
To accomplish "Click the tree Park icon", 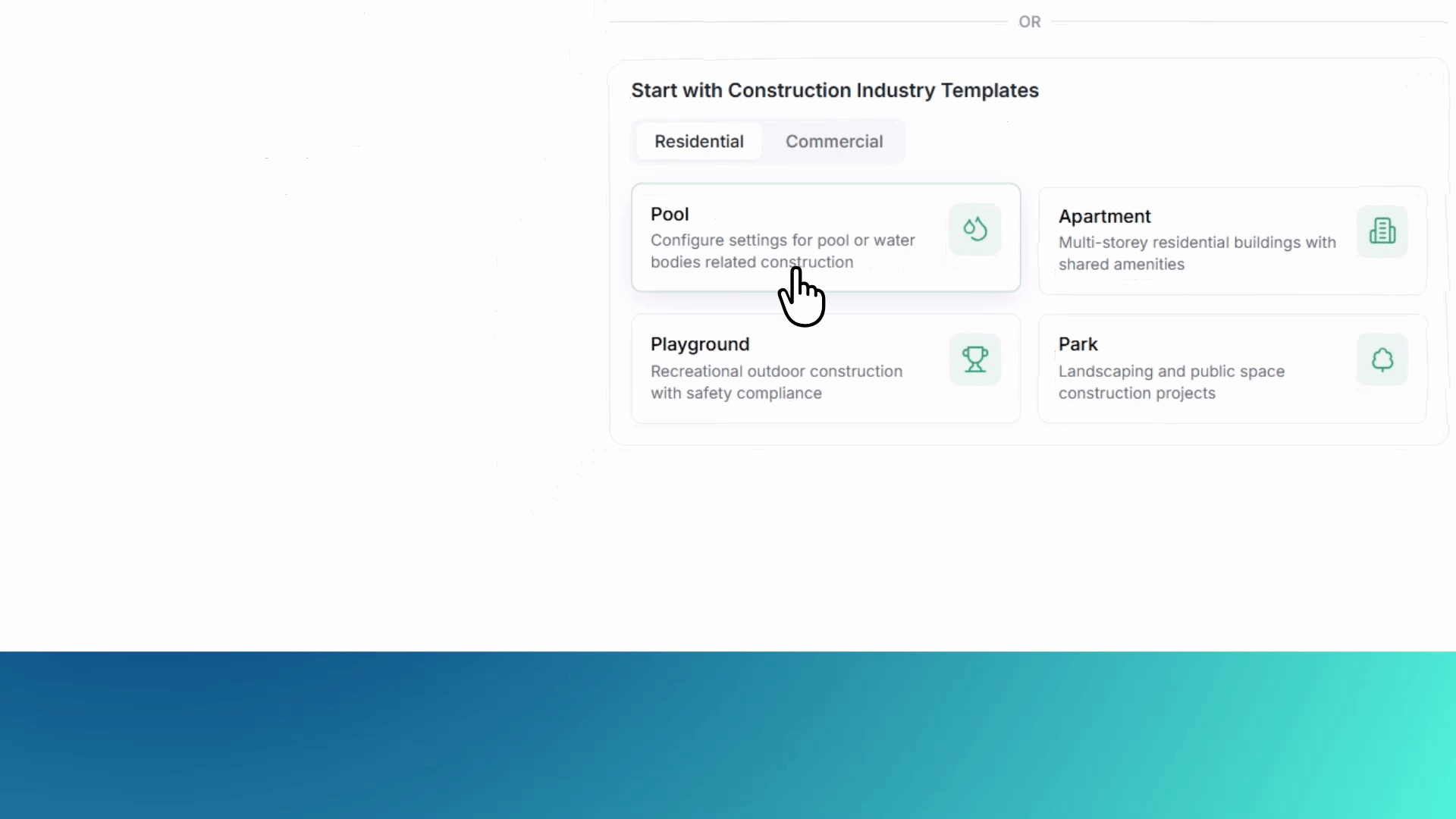I will coord(1382,359).
